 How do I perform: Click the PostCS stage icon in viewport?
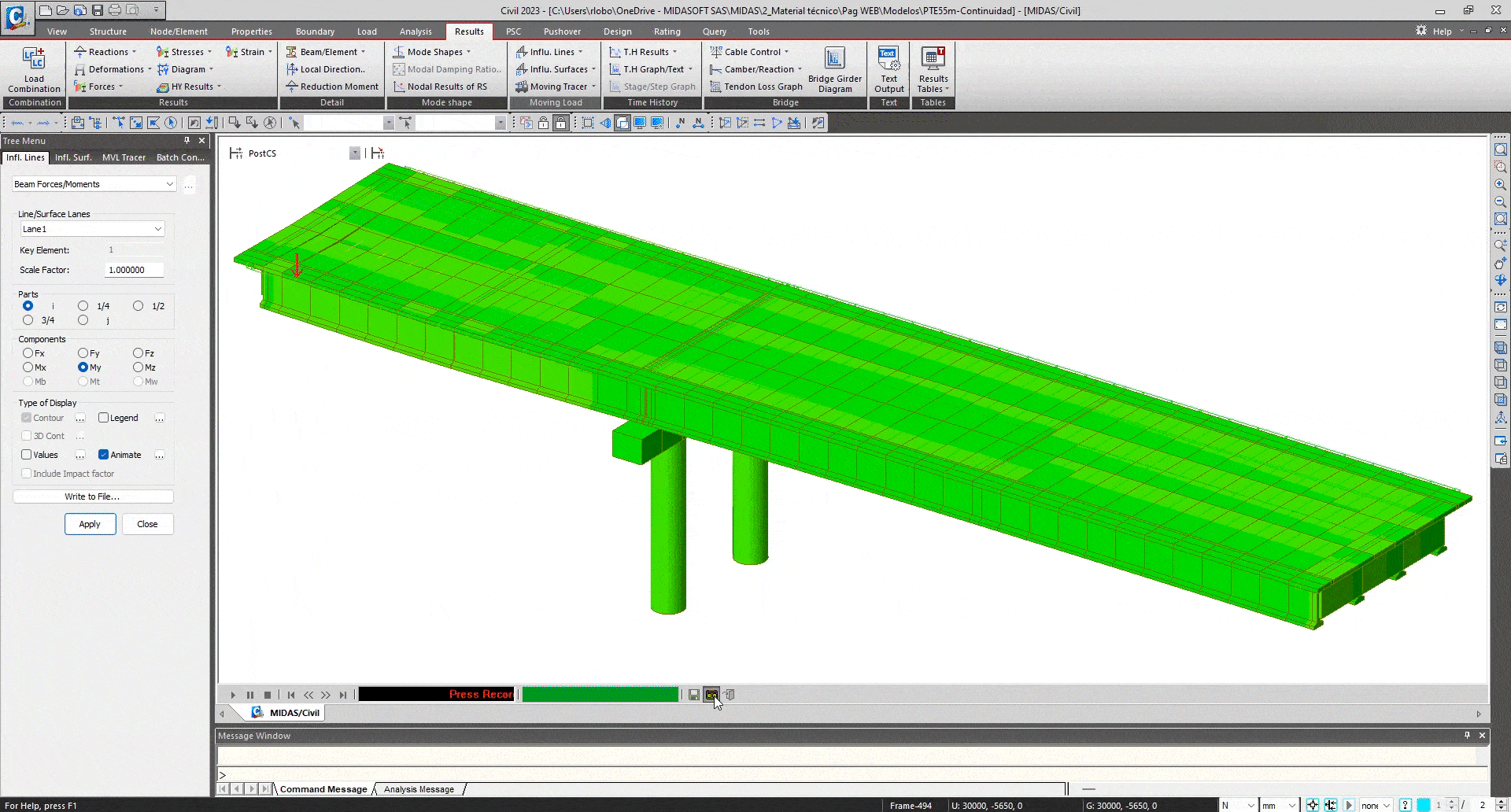(235, 153)
